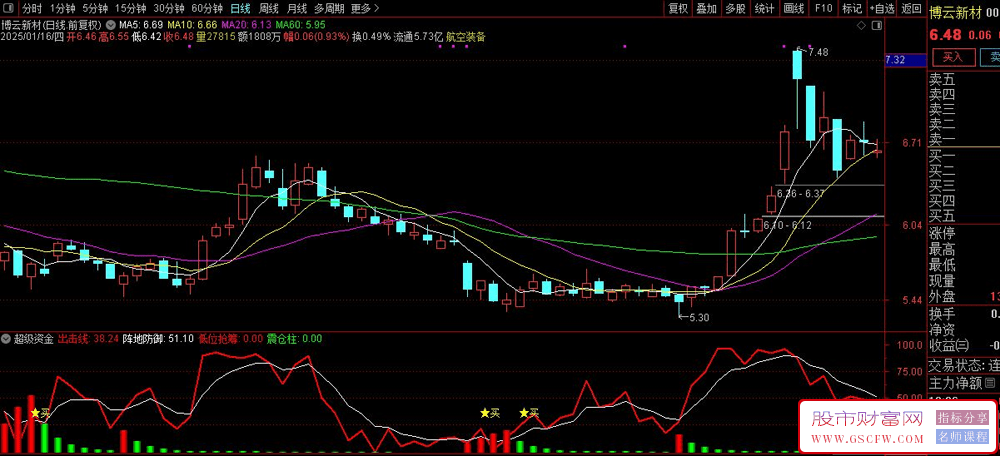Click the 6.10 - 6.12 gap line label
Screen dimensions: 1000x456
point(787,224)
